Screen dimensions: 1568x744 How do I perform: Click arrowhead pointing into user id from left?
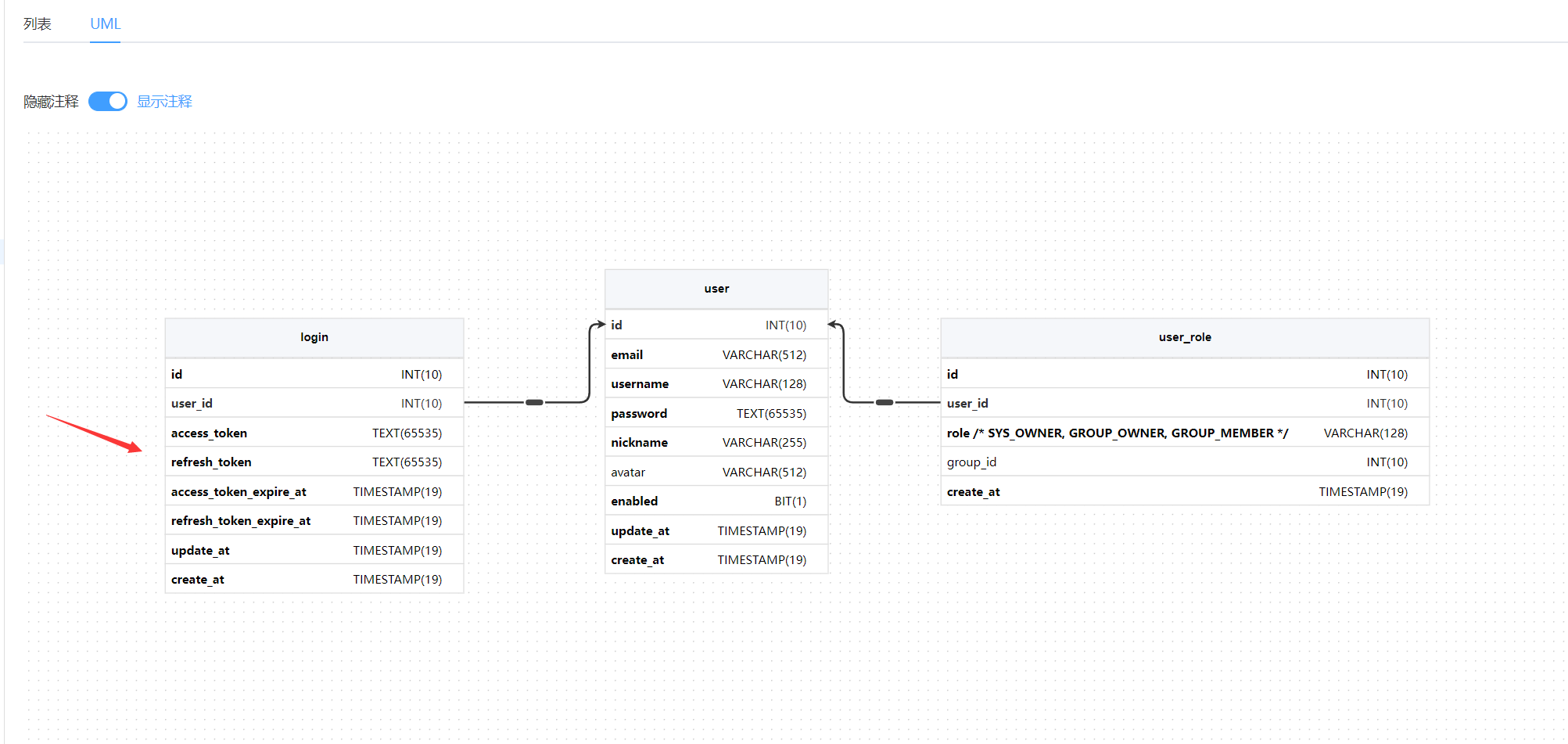tap(600, 325)
